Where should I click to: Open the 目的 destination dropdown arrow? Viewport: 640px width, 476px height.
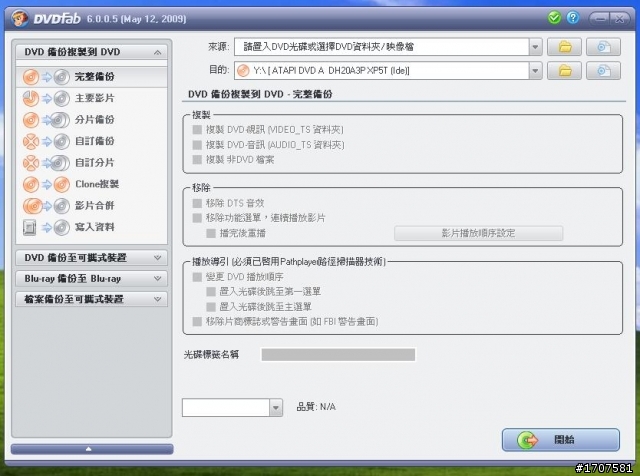tap(536, 71)
